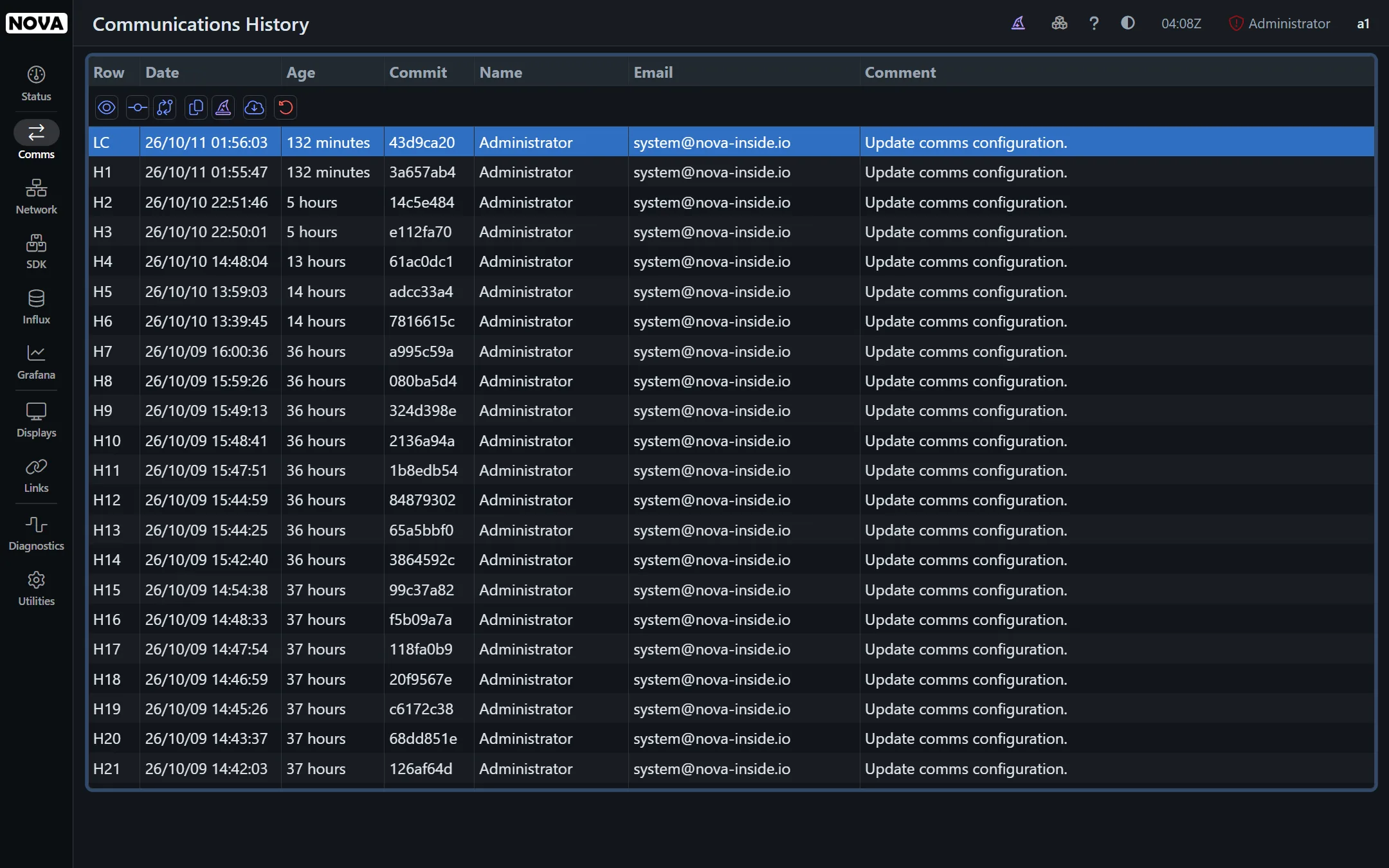Open Utilities from the sidebar
Viewport: 1389px width, 868px height.
[36, 588]
